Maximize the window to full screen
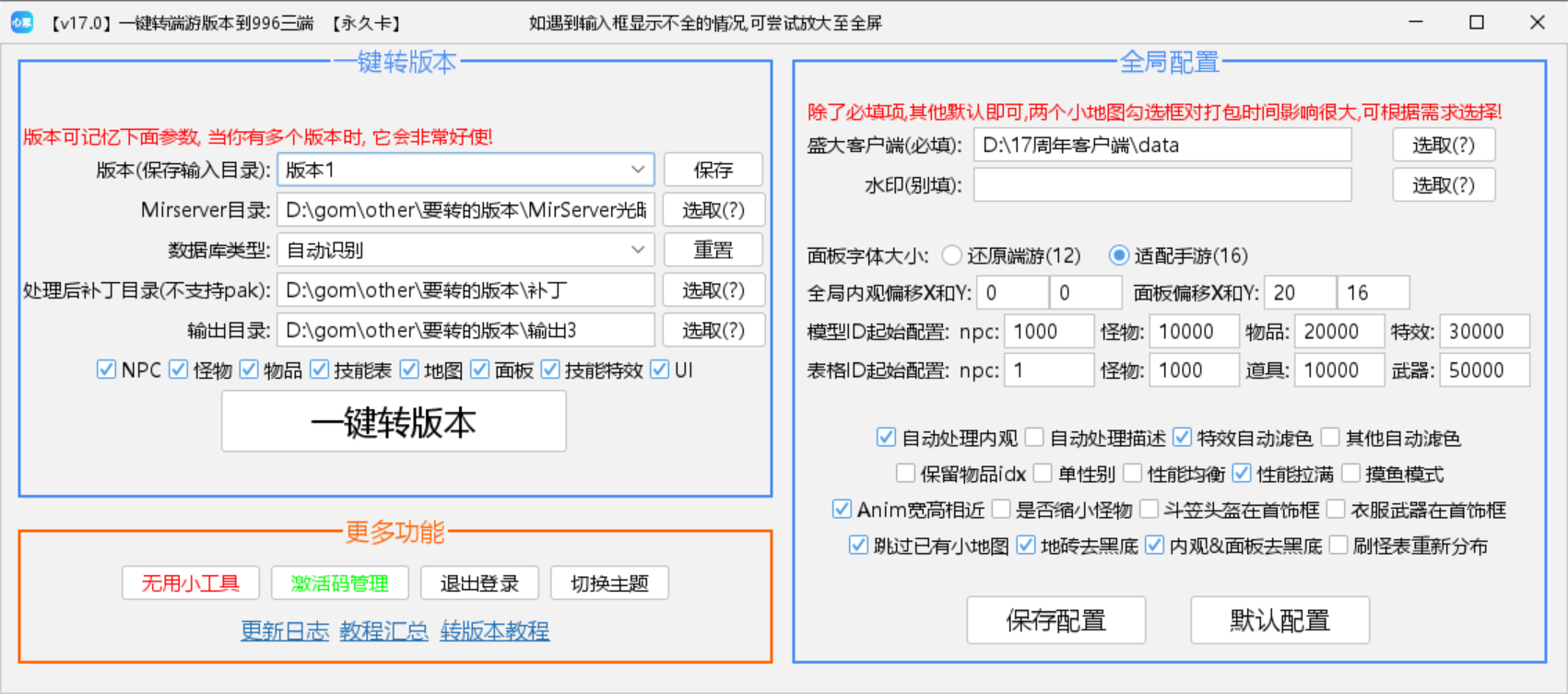The image size is (1568, 694). coord(1476,22)
